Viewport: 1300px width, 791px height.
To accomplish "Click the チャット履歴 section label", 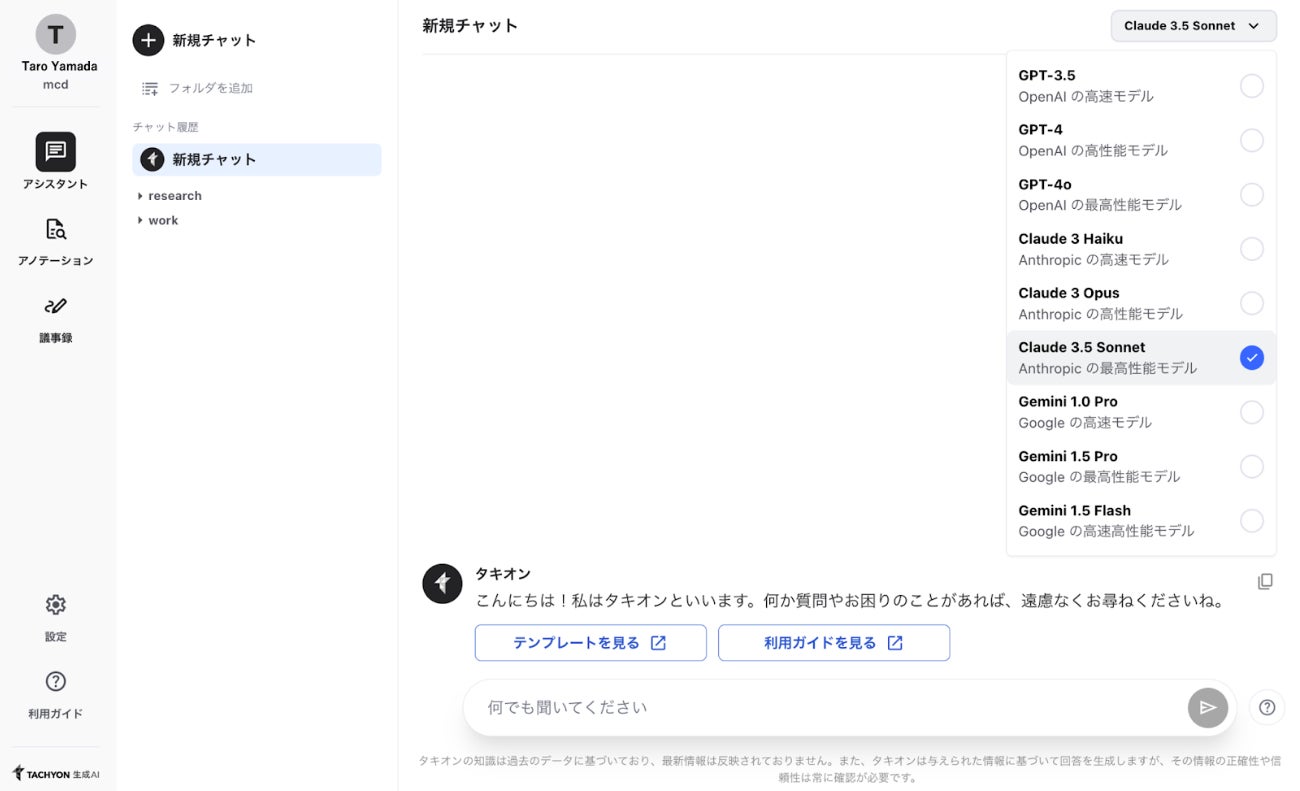I will click(x=166, y=127).
